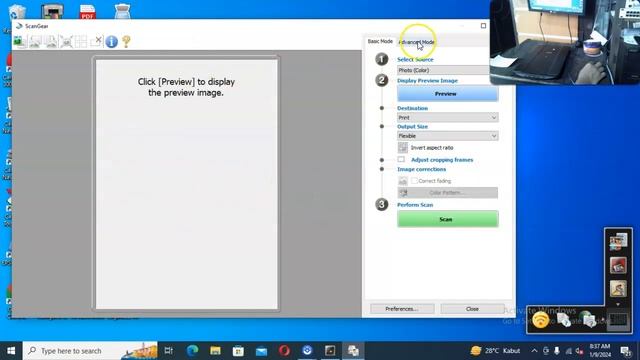Toggle the Correct fading checkbox
640x360 pixels.
pos(414,180)
